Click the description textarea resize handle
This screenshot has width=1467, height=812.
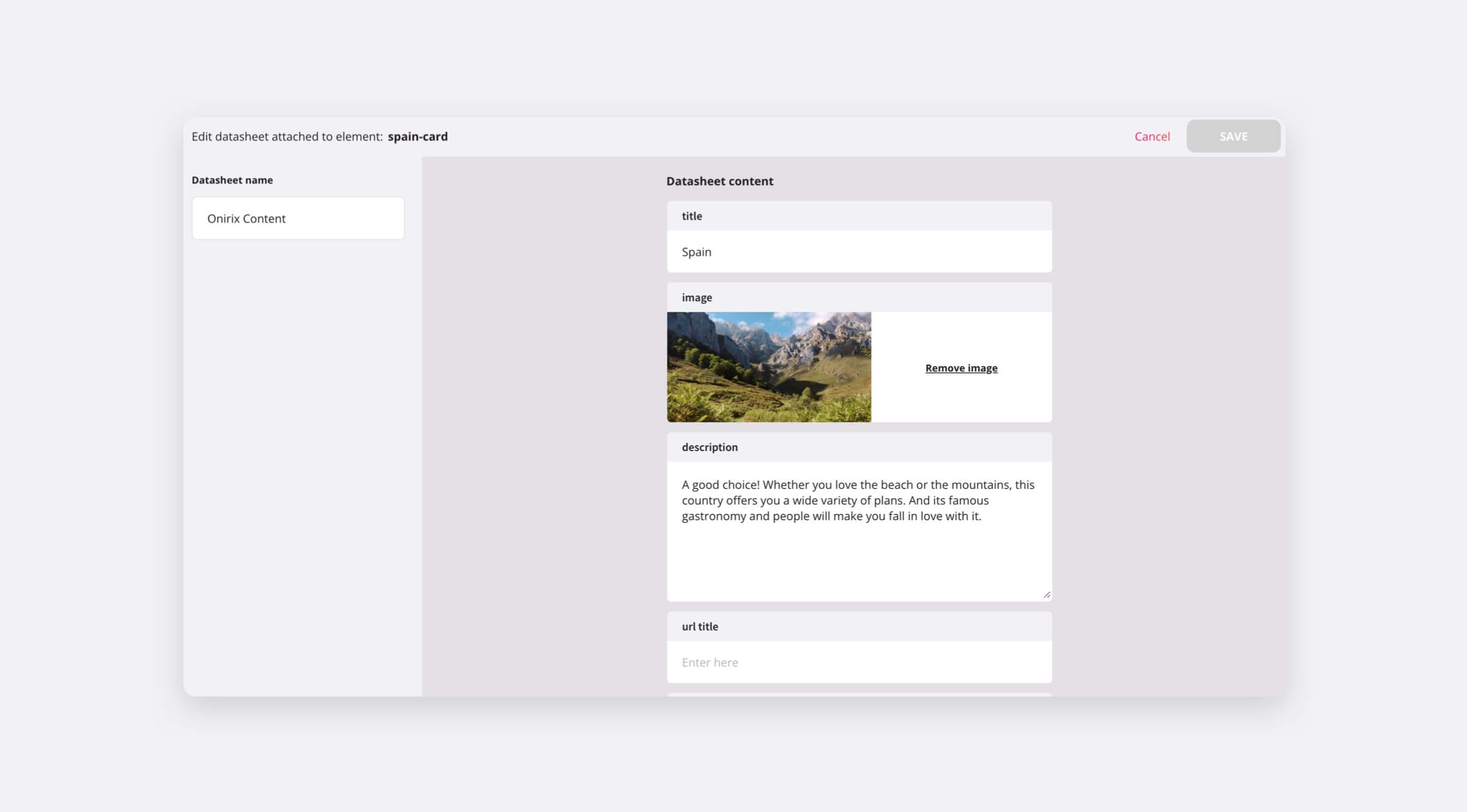pyautogui.click(x=1046, y=594)
